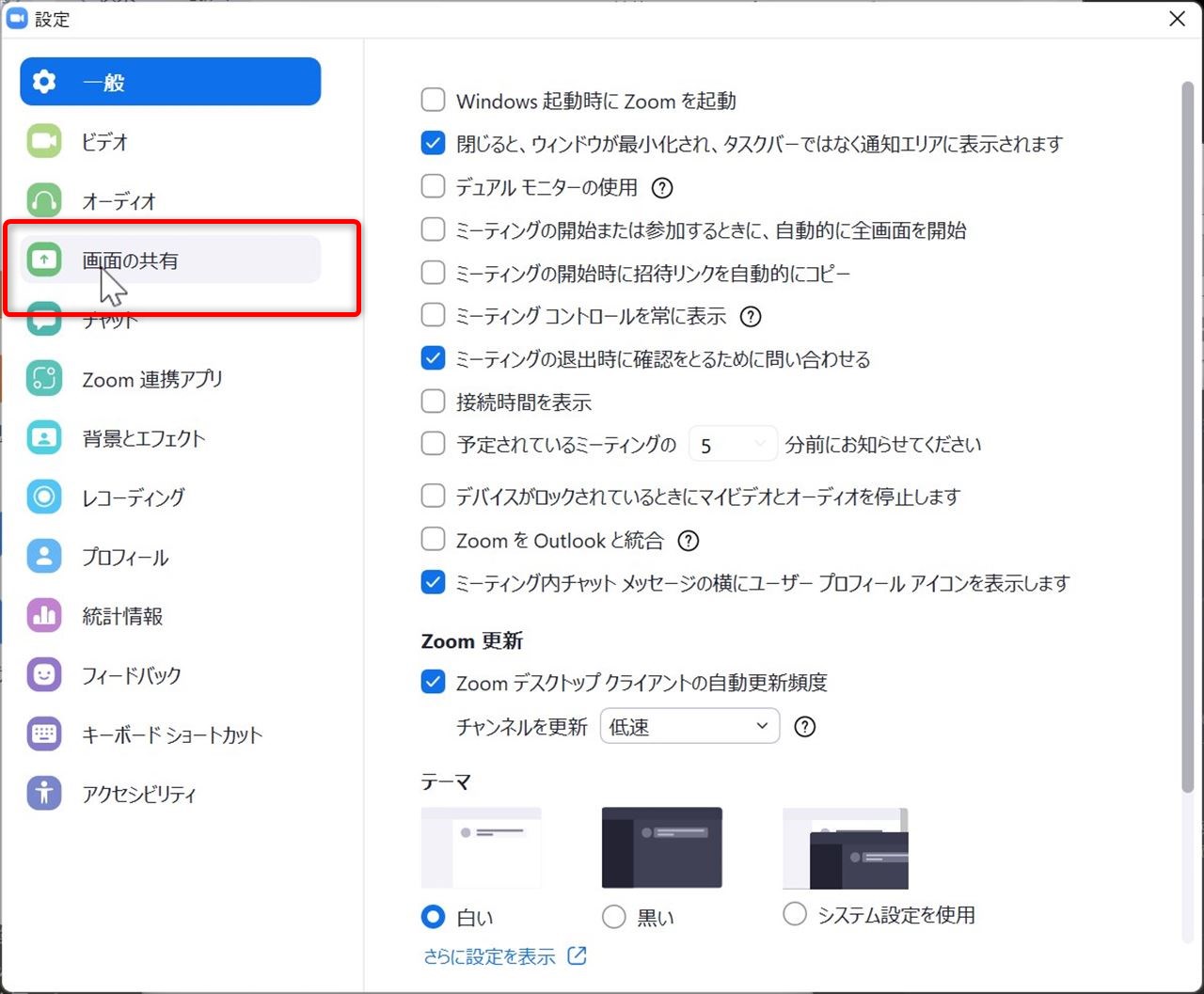Image resolution: width=1204 pixels, height=994 pixels.
Task: Check 接続時間を表示 checkbox
Action: coord(433,402)
